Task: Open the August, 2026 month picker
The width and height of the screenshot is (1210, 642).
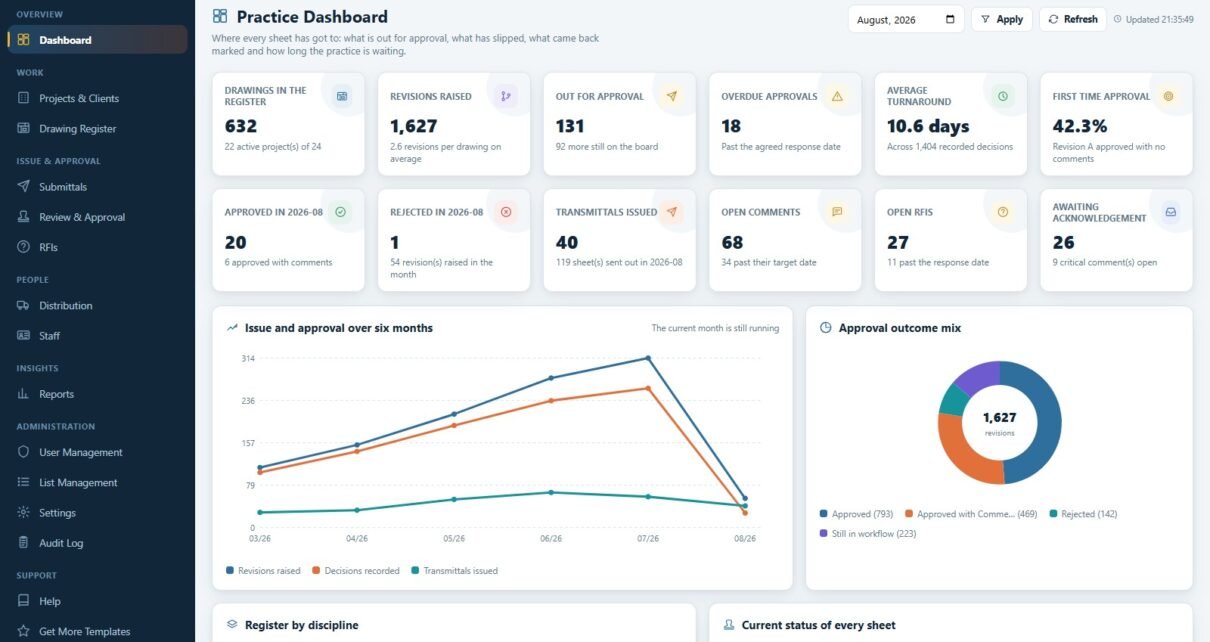Action: pyautogui.click(x=906, y=19)
